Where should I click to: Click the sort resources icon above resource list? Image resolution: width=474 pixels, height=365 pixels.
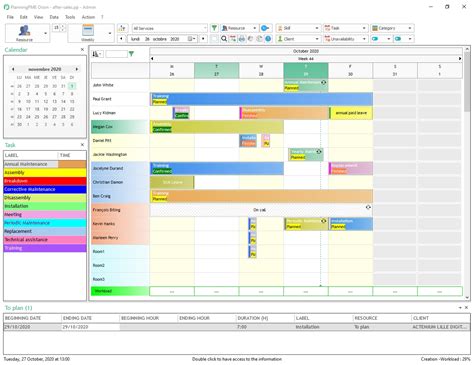pos(97,54)
